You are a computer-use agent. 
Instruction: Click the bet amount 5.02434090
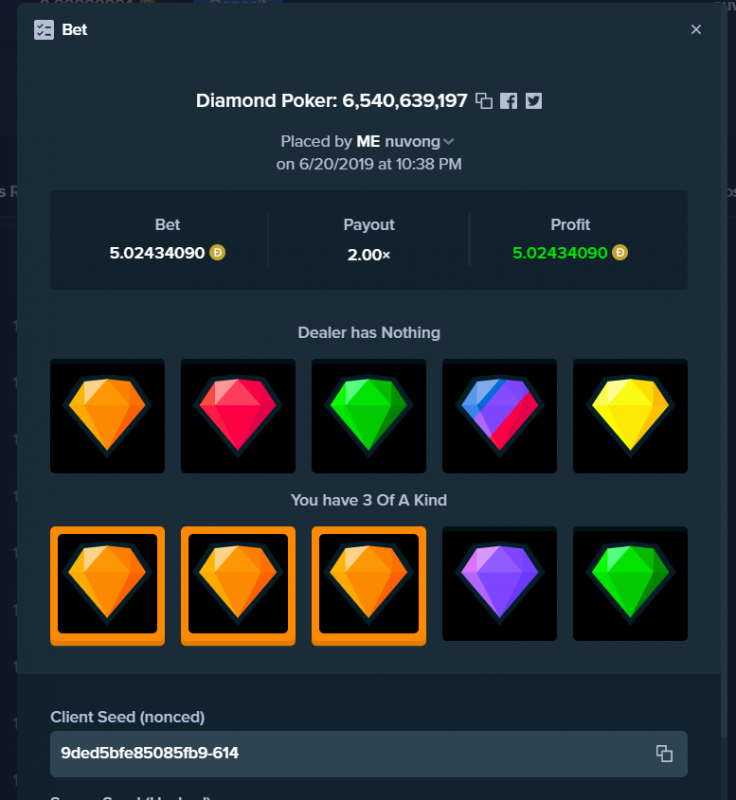point(157,253)
